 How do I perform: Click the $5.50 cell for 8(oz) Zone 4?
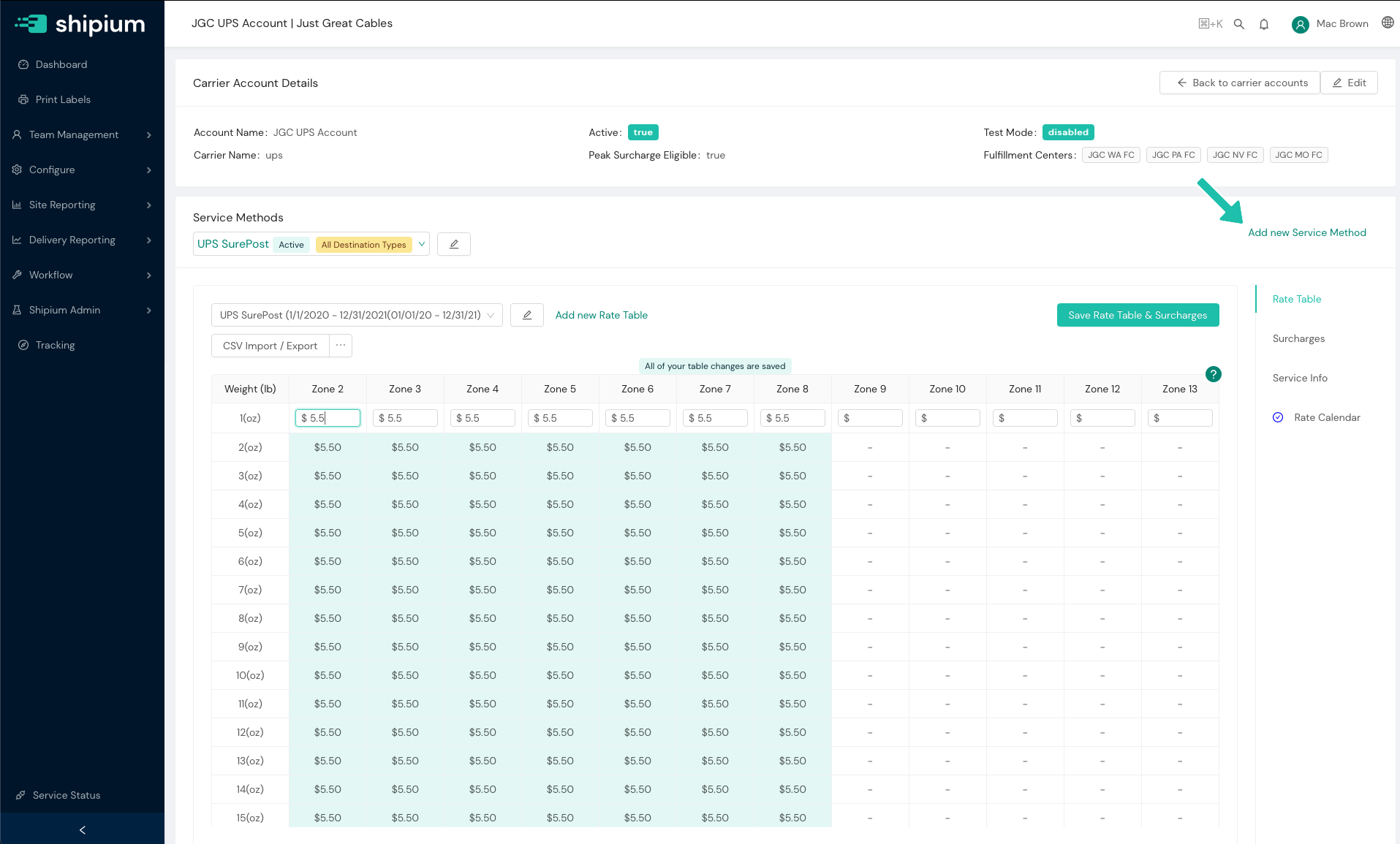pos(483,618)
